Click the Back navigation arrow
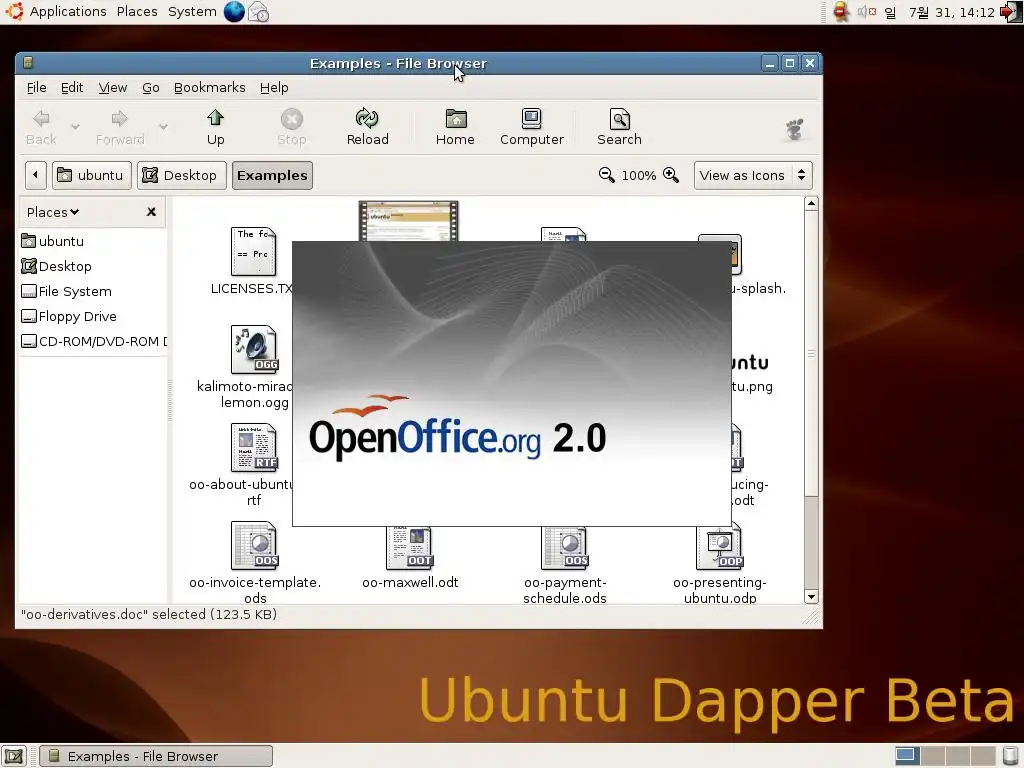 click(41, 127)
